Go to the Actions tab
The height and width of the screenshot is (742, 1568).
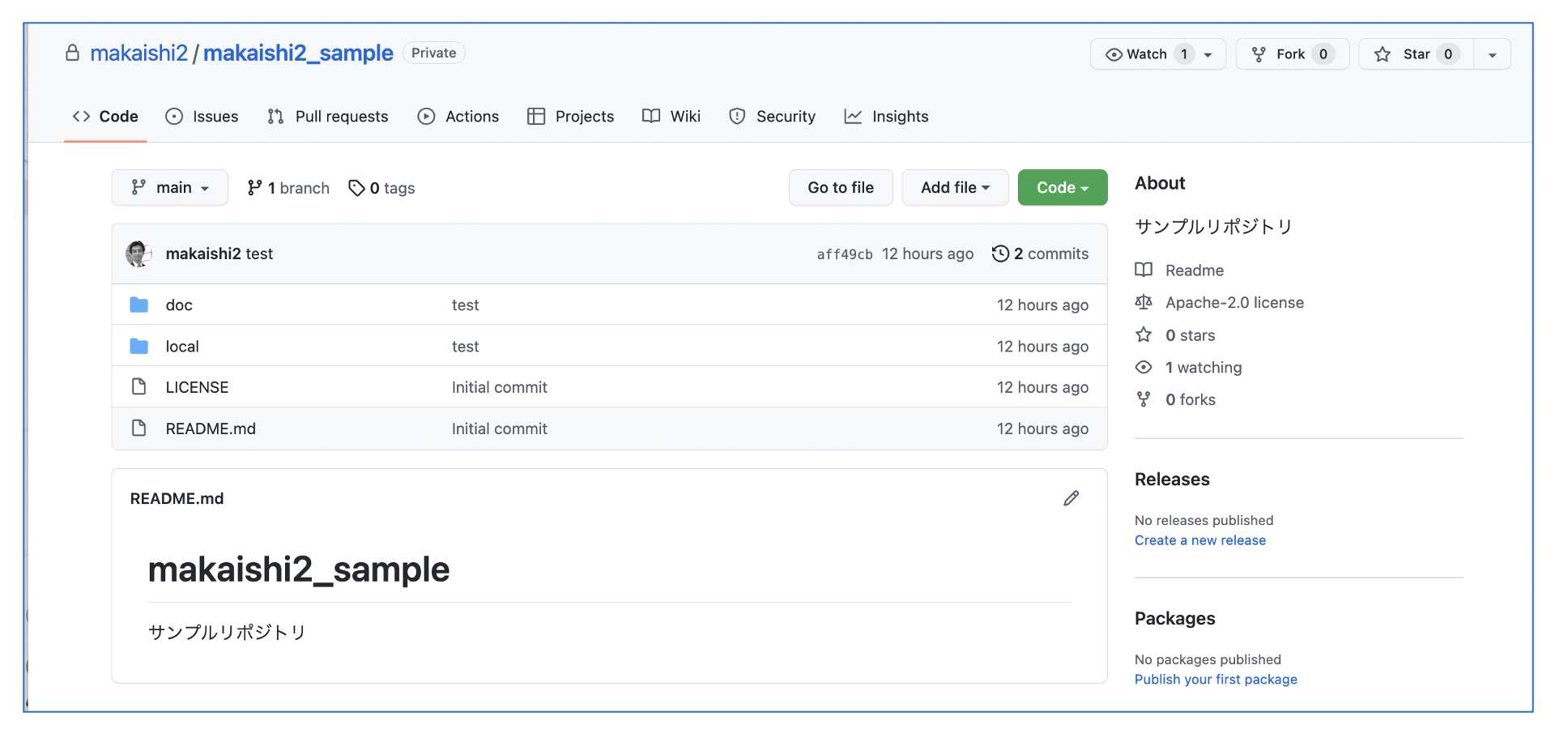point(458,117)
